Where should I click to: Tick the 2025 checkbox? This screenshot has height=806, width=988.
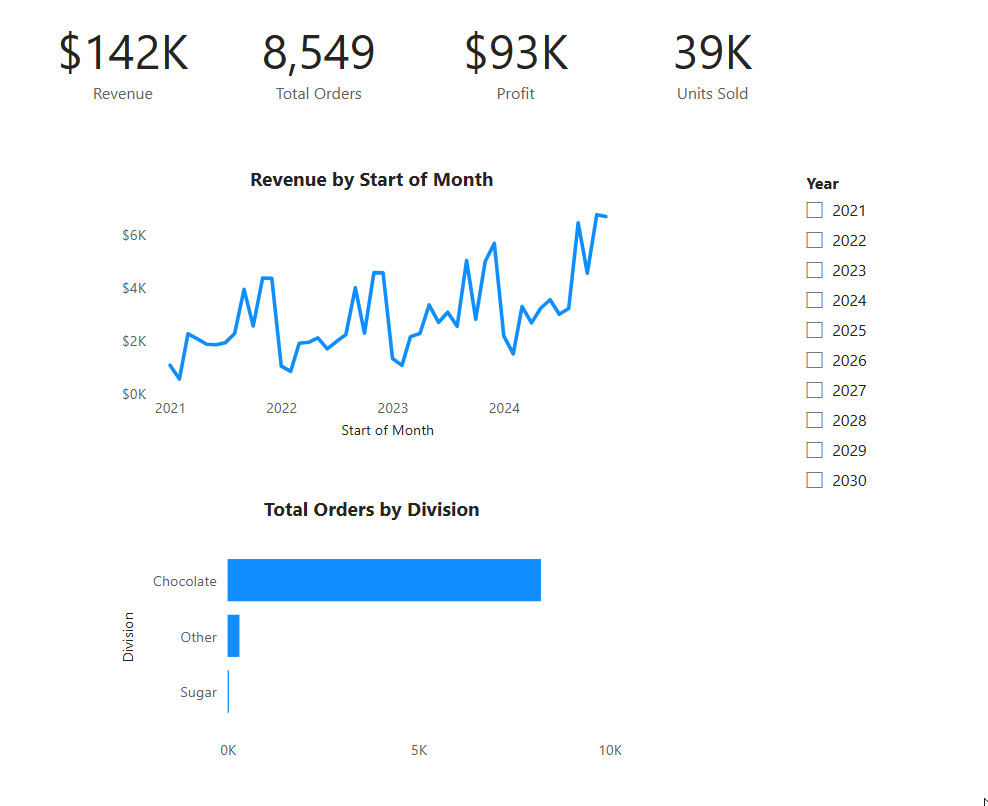coord(814,330)
